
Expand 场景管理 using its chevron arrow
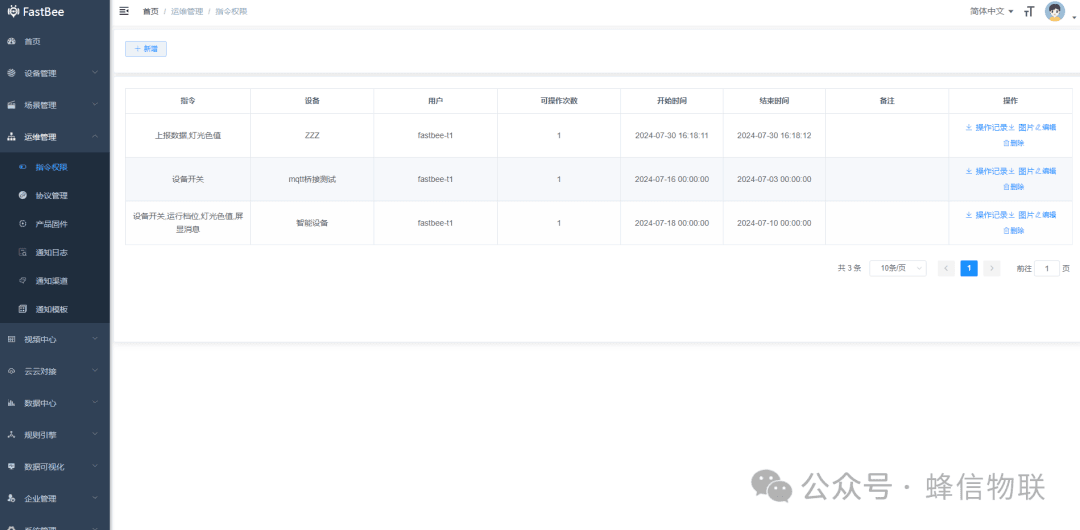coord(95,105)
